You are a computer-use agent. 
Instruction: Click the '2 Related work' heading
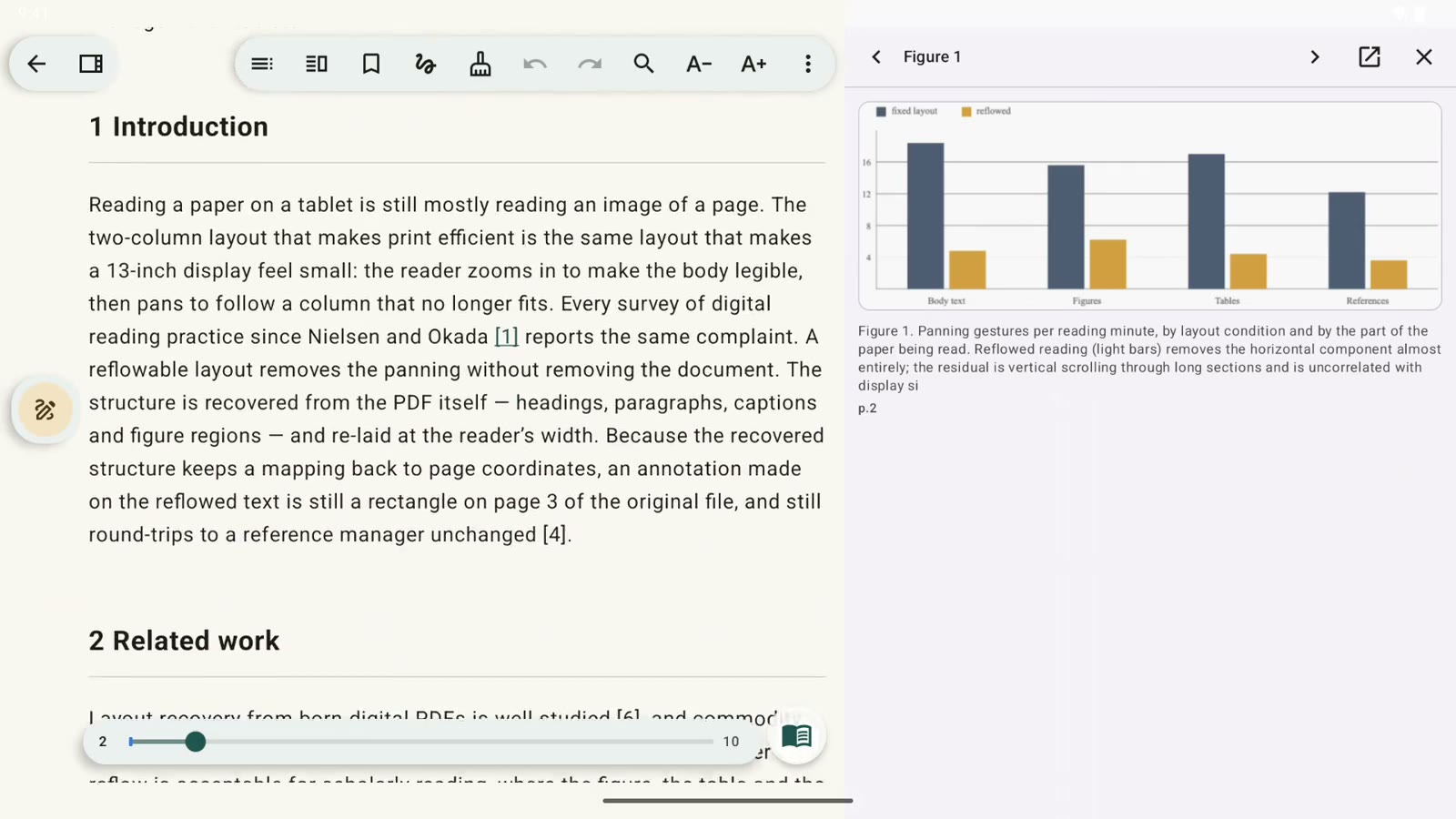[x=184, y=641]
